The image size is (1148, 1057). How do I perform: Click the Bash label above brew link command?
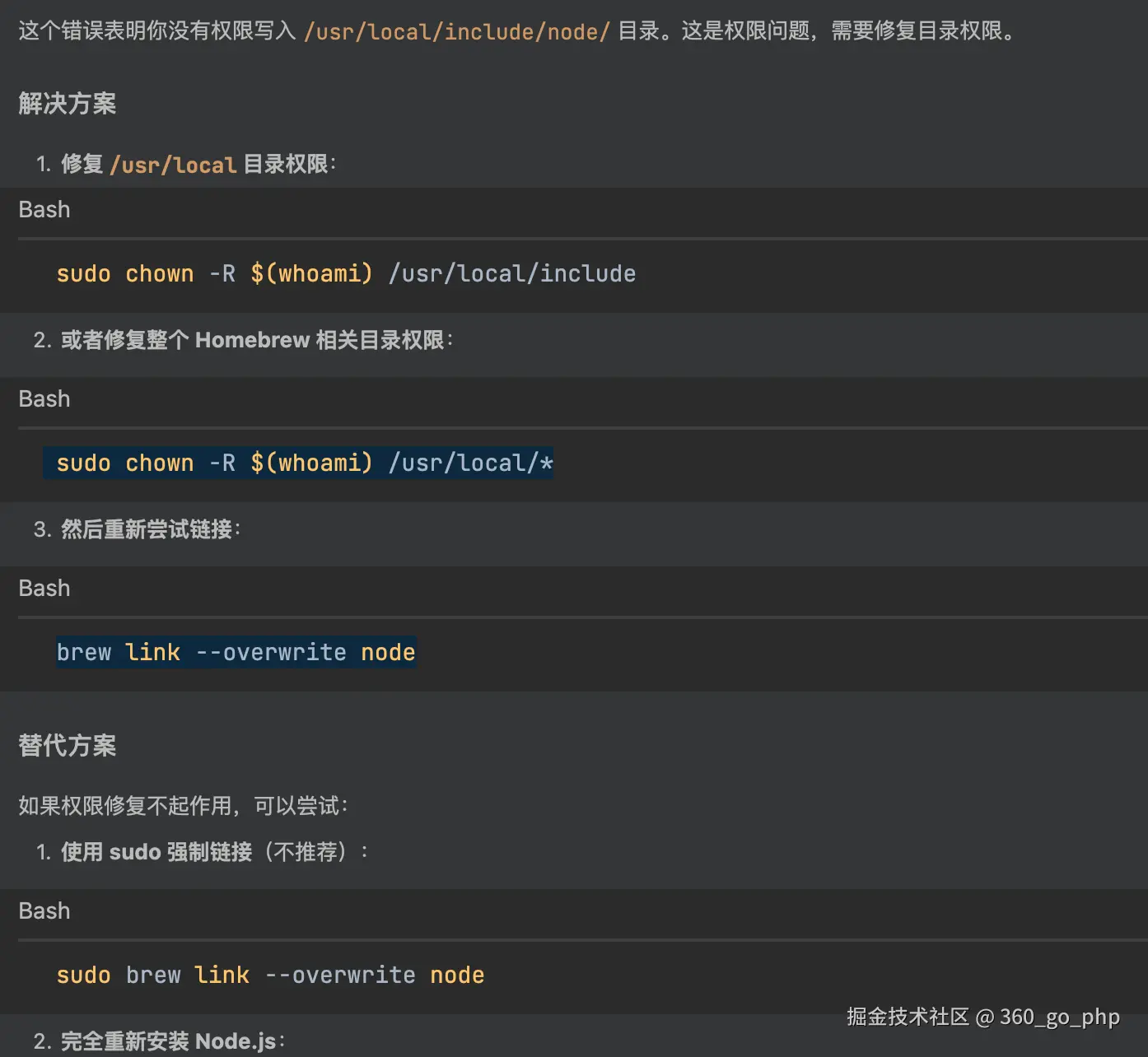click(44, 589)
